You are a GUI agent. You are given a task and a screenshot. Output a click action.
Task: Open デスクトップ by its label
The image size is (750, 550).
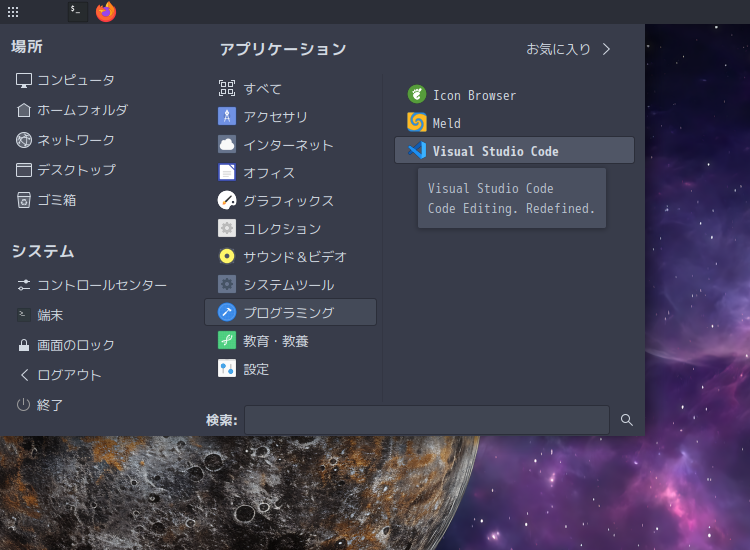[77, 170]
